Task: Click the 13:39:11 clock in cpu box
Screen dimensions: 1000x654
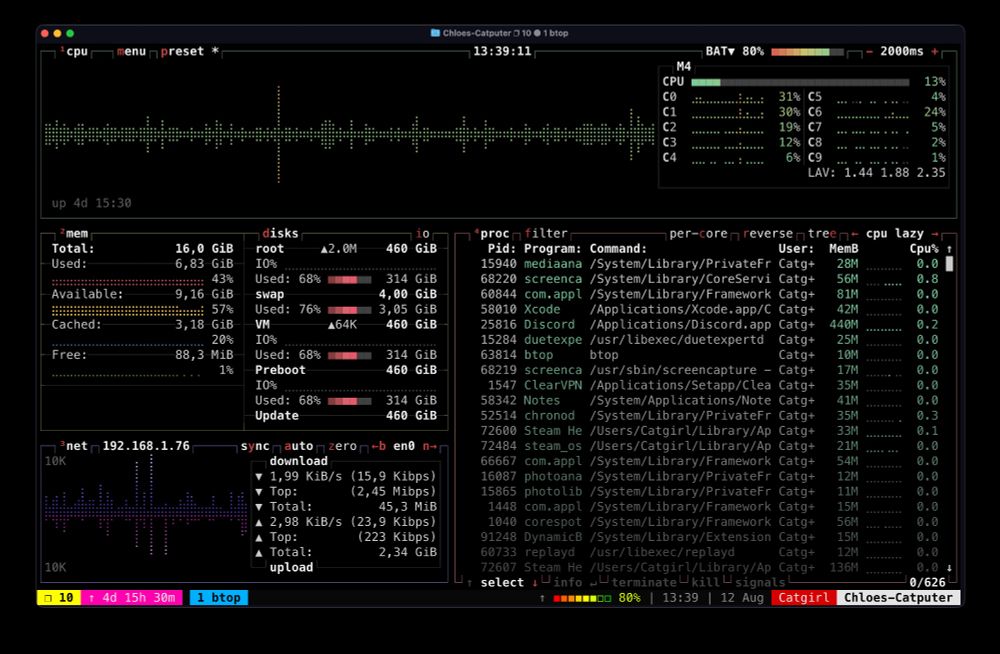Action: (502, 52)
